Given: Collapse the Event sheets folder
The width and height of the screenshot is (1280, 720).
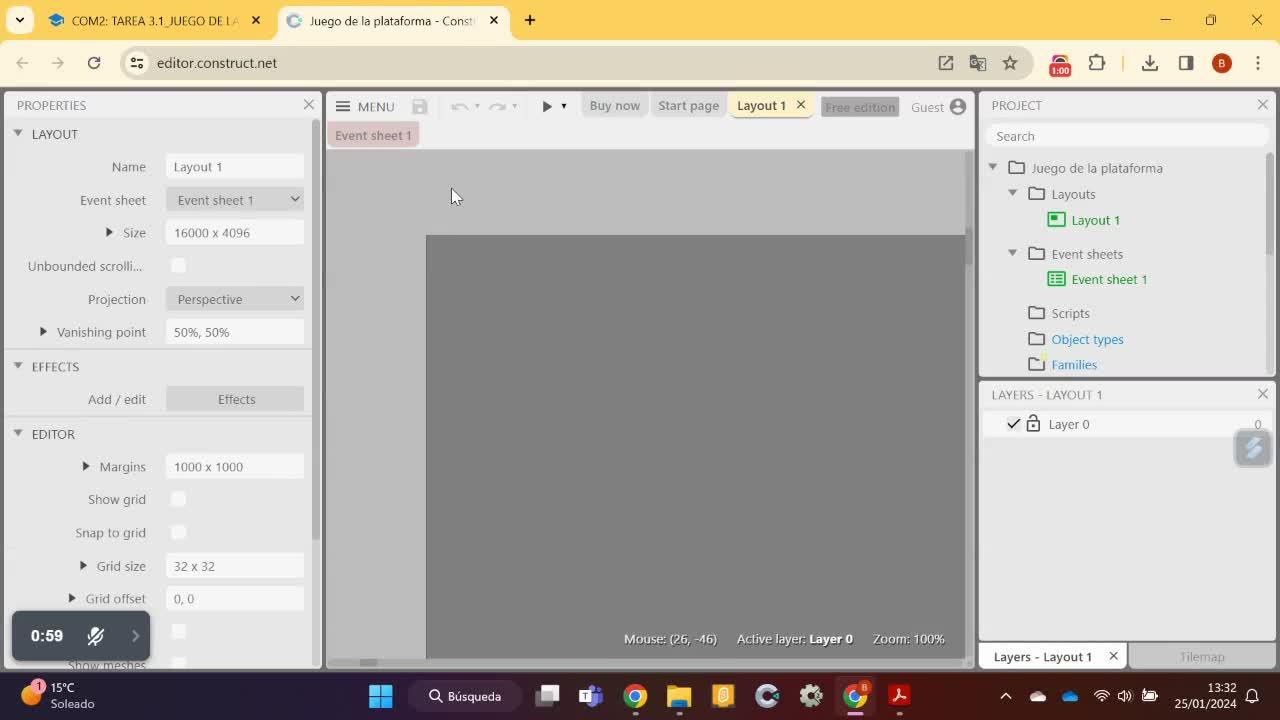Looking at the screenshot, I should [1013, 253].
